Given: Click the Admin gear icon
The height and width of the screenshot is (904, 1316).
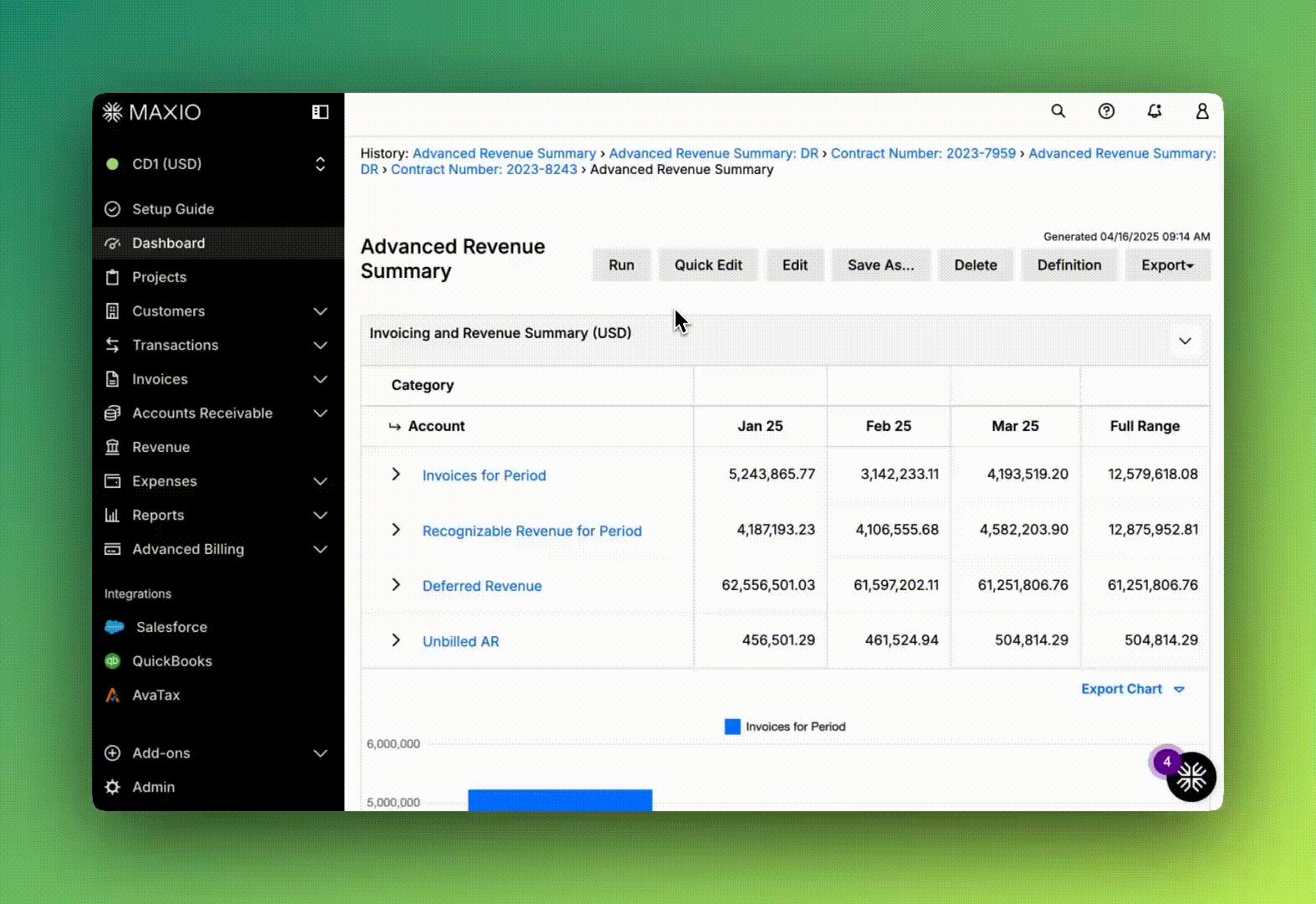Looking at the screenshot, I should tap(112, 787).
